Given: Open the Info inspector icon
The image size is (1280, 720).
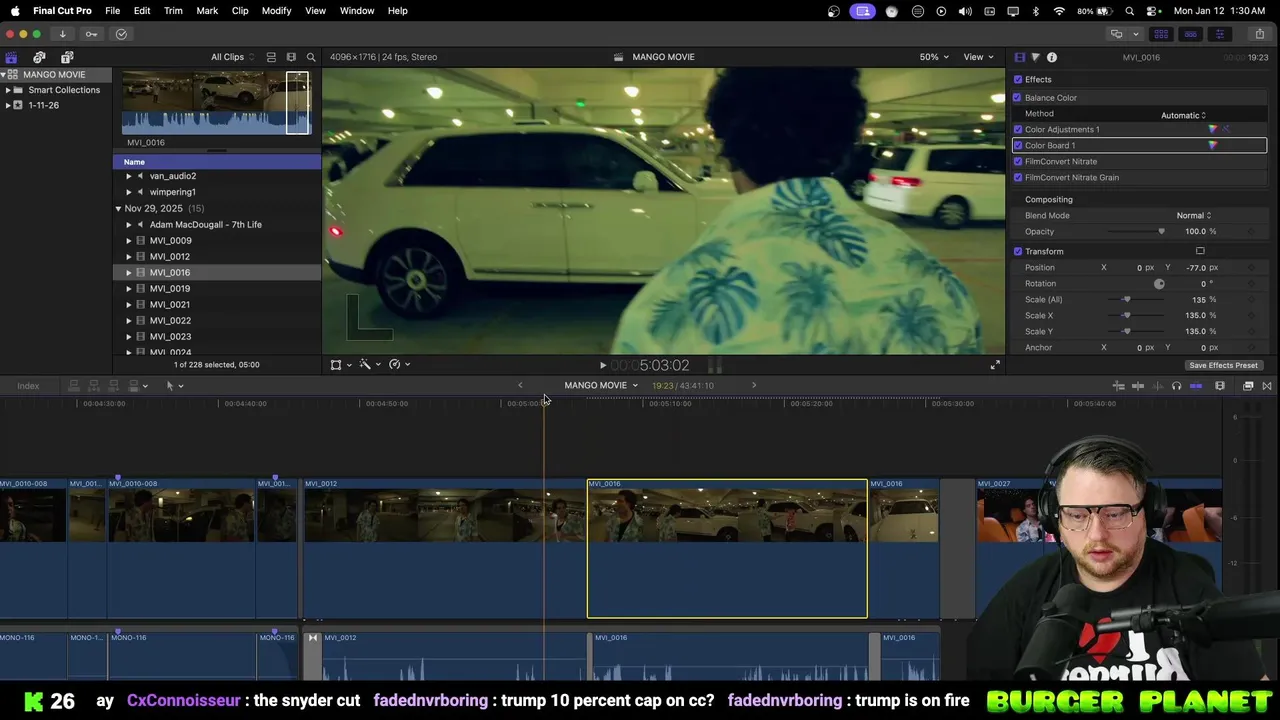Looking at the screenshot, I should click(x=1052, y=57).
